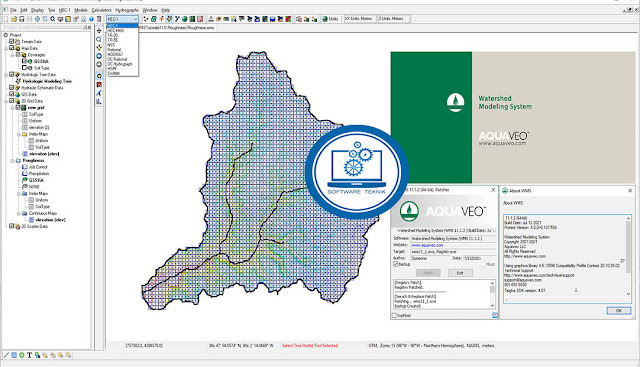640x367 pixels.
Task: Select the Rotate tool in vertical toolbar
Action: pos(99,48)
